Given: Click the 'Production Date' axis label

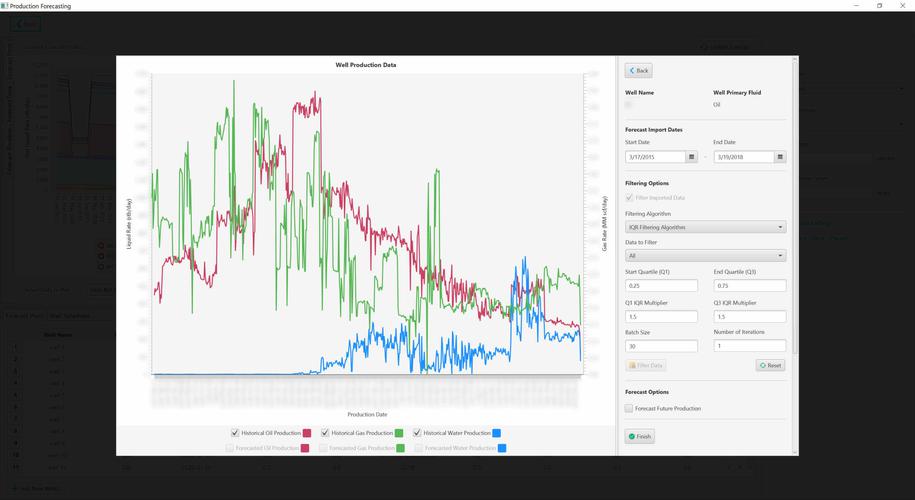Looking at the screenshot, I should [x=367, y=414].
